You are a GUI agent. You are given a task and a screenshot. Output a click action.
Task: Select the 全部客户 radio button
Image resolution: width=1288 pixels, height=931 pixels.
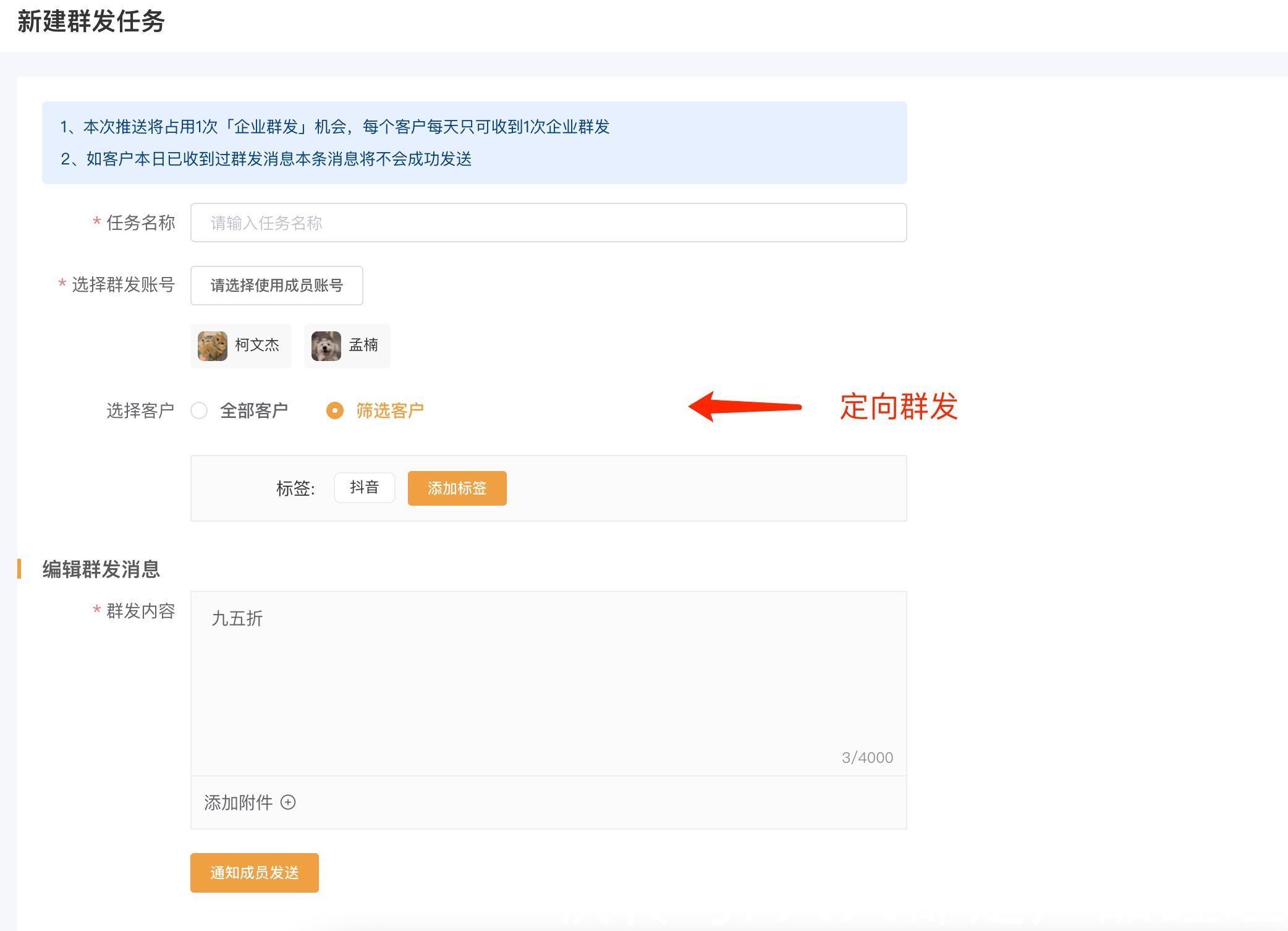tap(199, 410)
